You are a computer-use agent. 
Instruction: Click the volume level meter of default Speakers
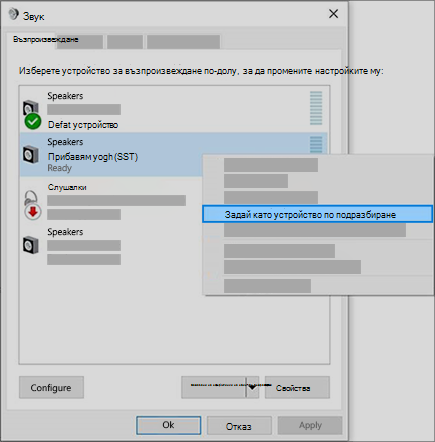pyautogui.click(x=316, y=108)
